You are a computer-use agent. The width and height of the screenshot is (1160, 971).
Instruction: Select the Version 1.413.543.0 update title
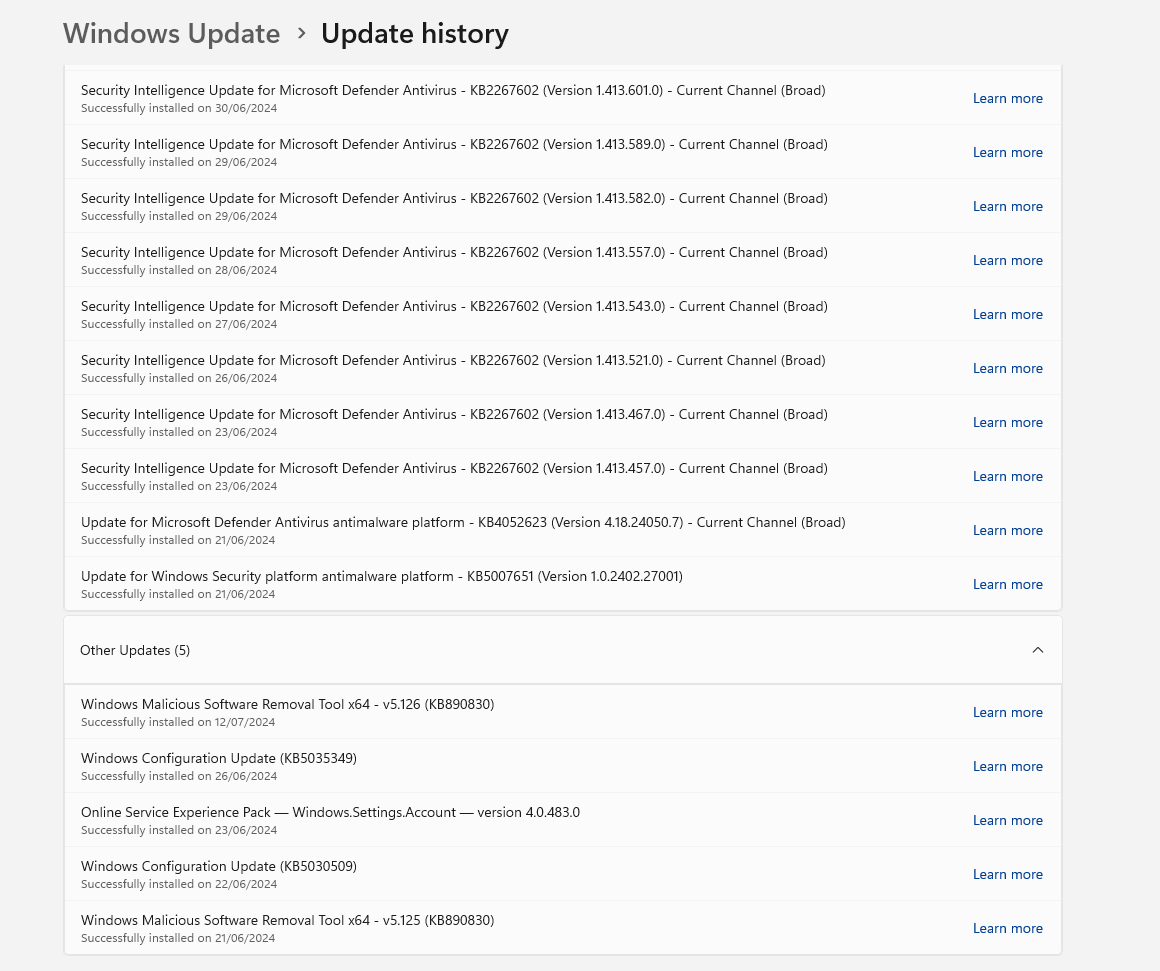pyautogui.click(x=454, y=306)
